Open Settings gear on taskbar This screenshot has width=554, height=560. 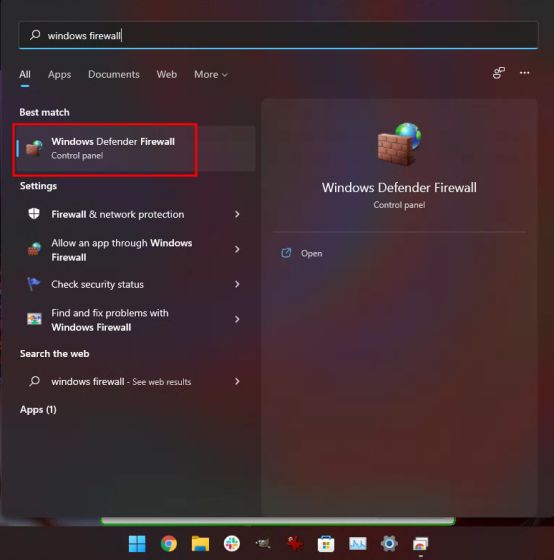coord(389,544)
